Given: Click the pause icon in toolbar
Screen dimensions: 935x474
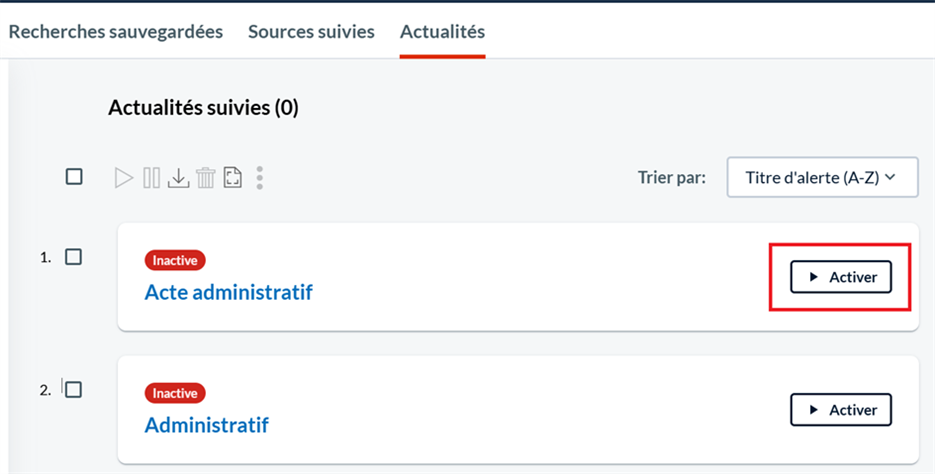Looking at the screenshot, I should 151,178.
